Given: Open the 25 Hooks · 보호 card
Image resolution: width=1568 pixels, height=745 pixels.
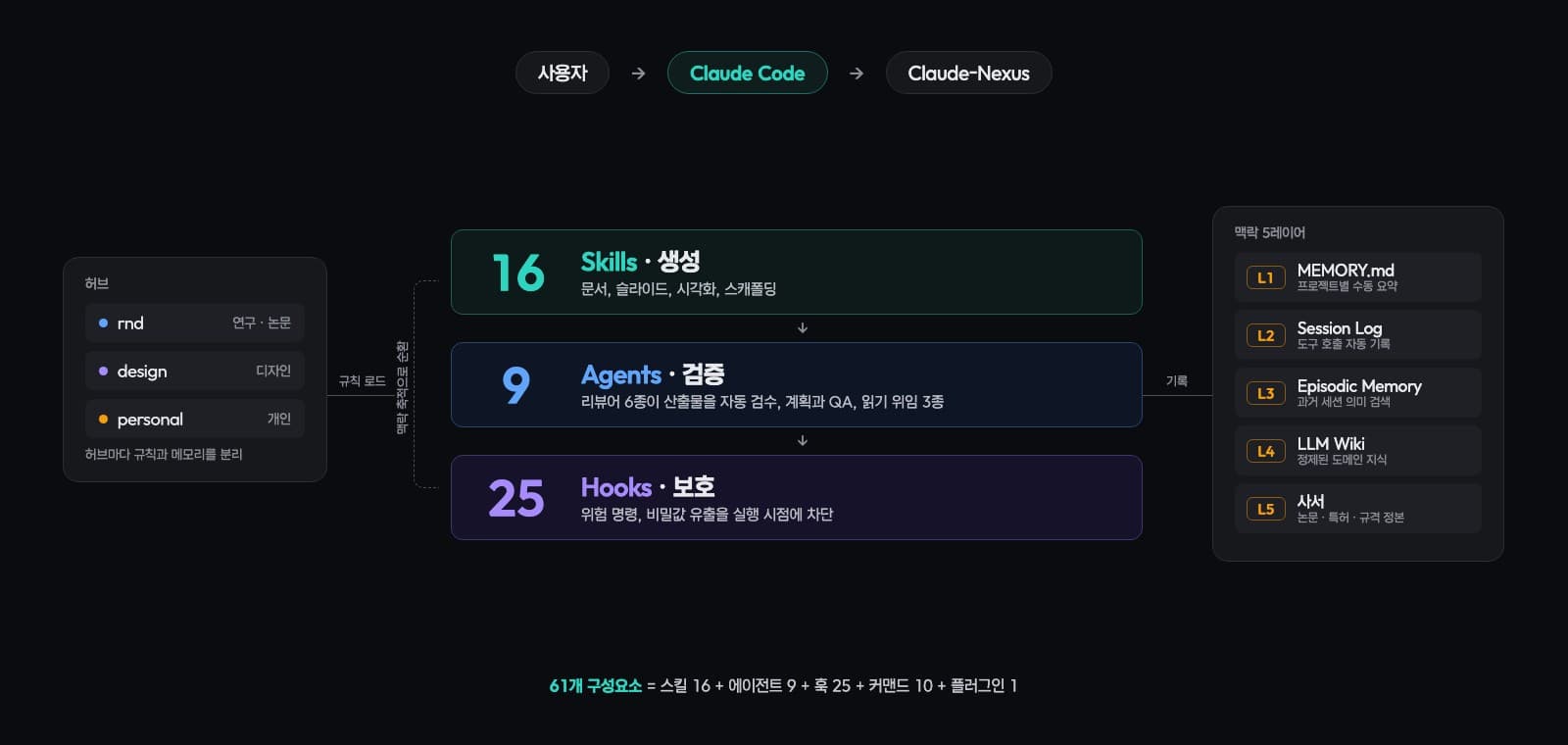Looking at the screenshot, I should pos(797,497).
